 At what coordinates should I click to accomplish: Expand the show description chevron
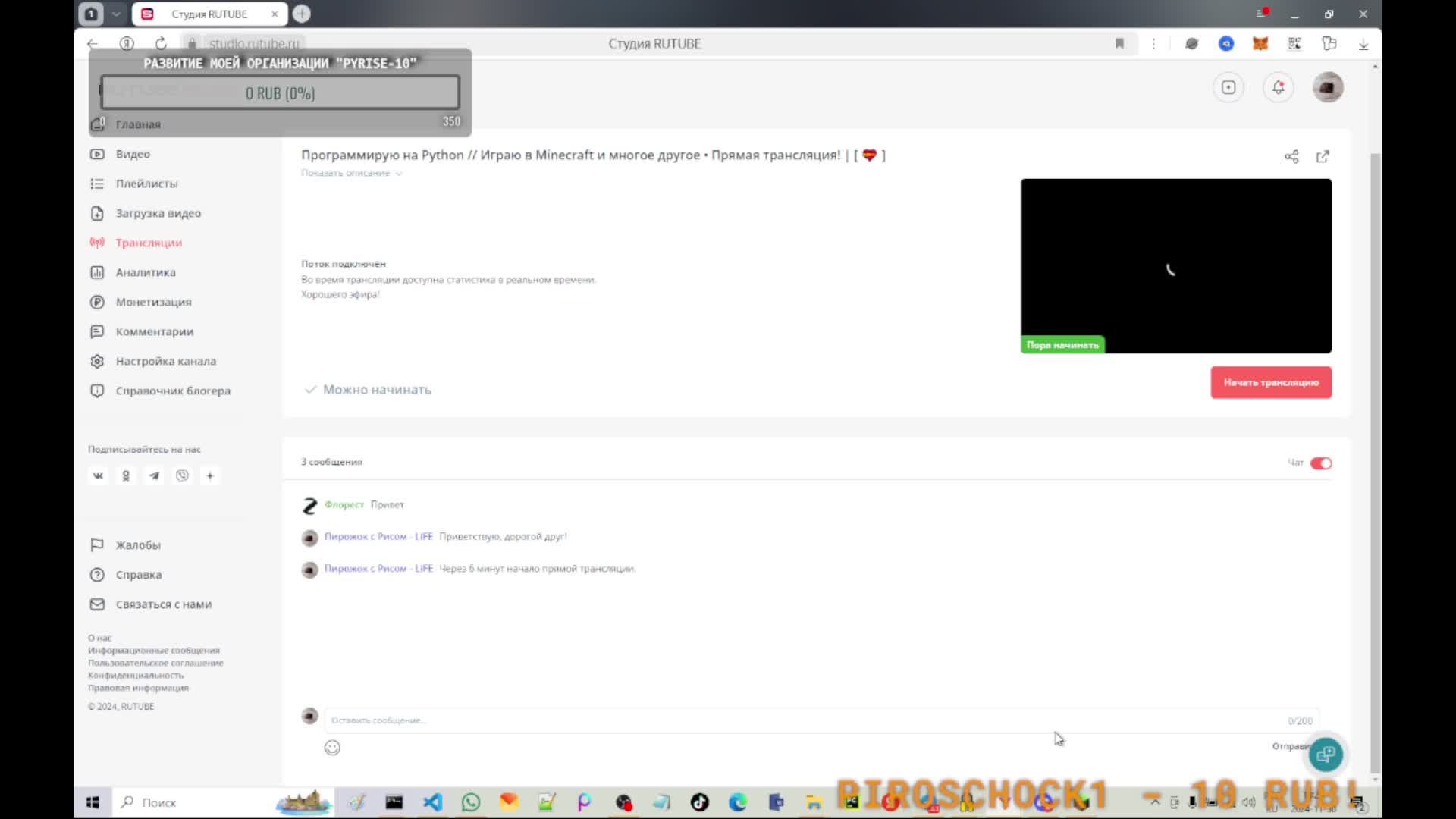(399, 174)
